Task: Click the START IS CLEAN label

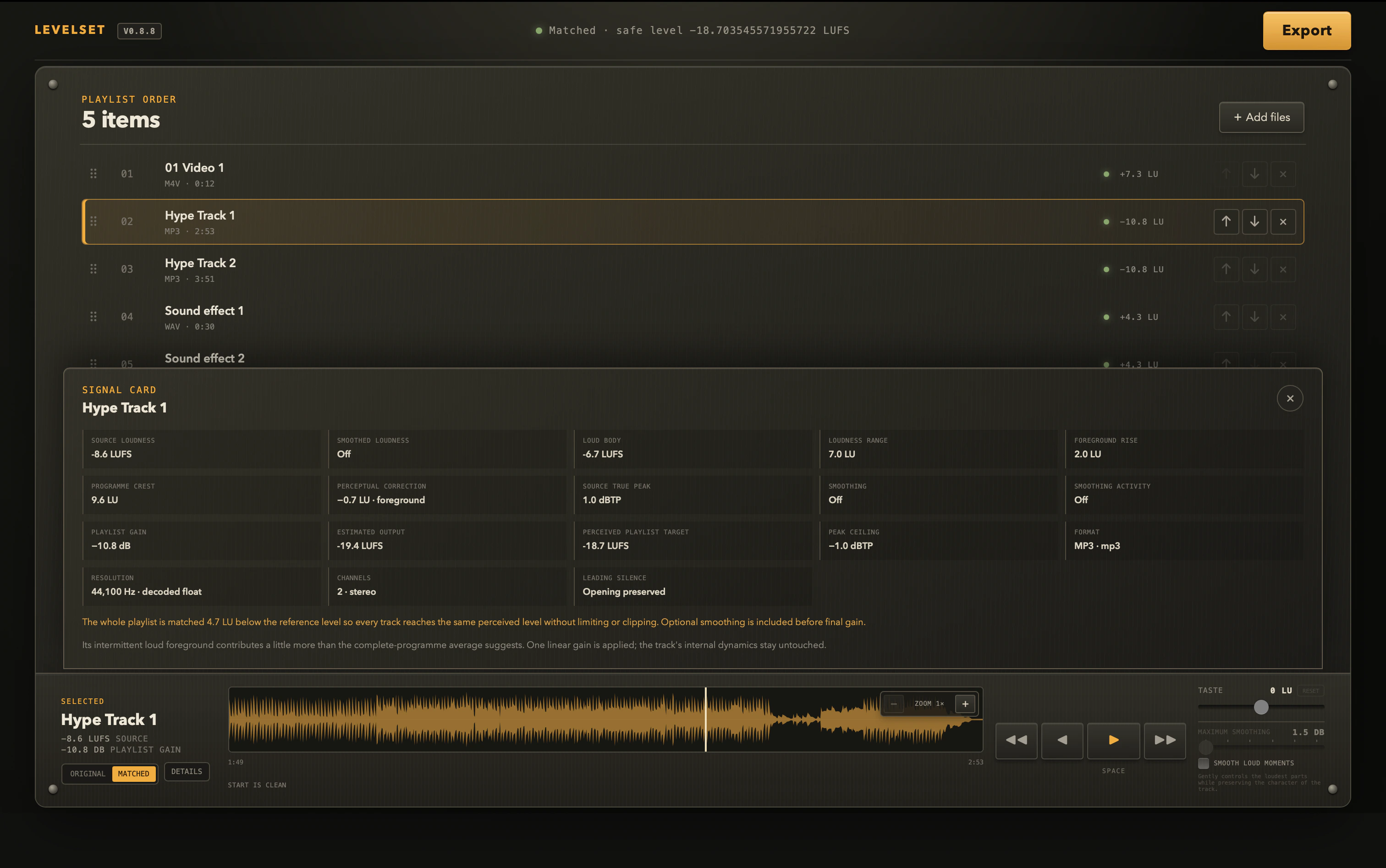Action: pyautogui.click(x=257, y=785)
